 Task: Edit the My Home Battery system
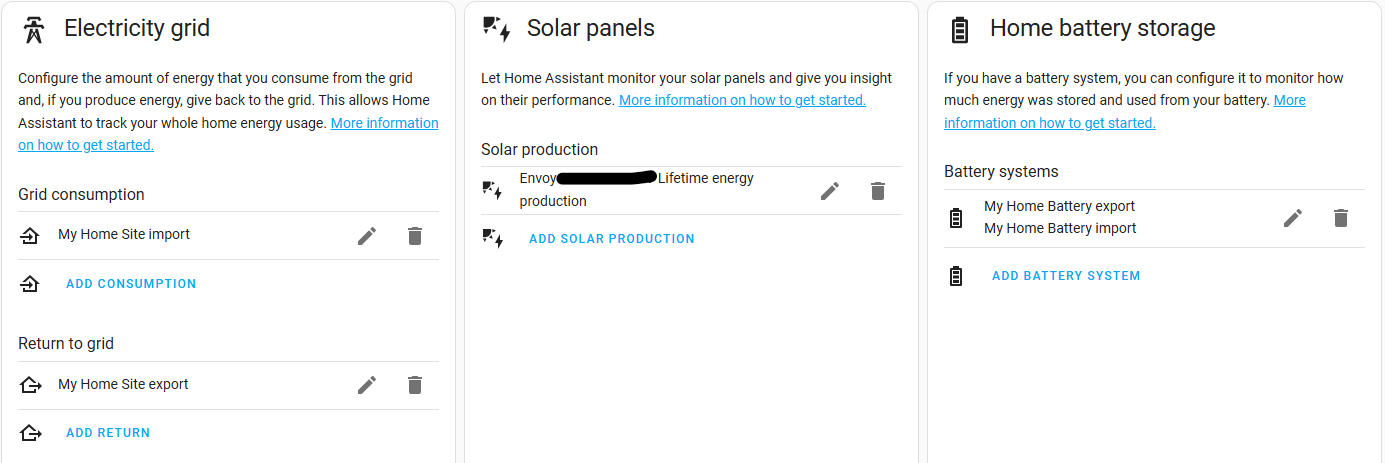(1293, 218)
